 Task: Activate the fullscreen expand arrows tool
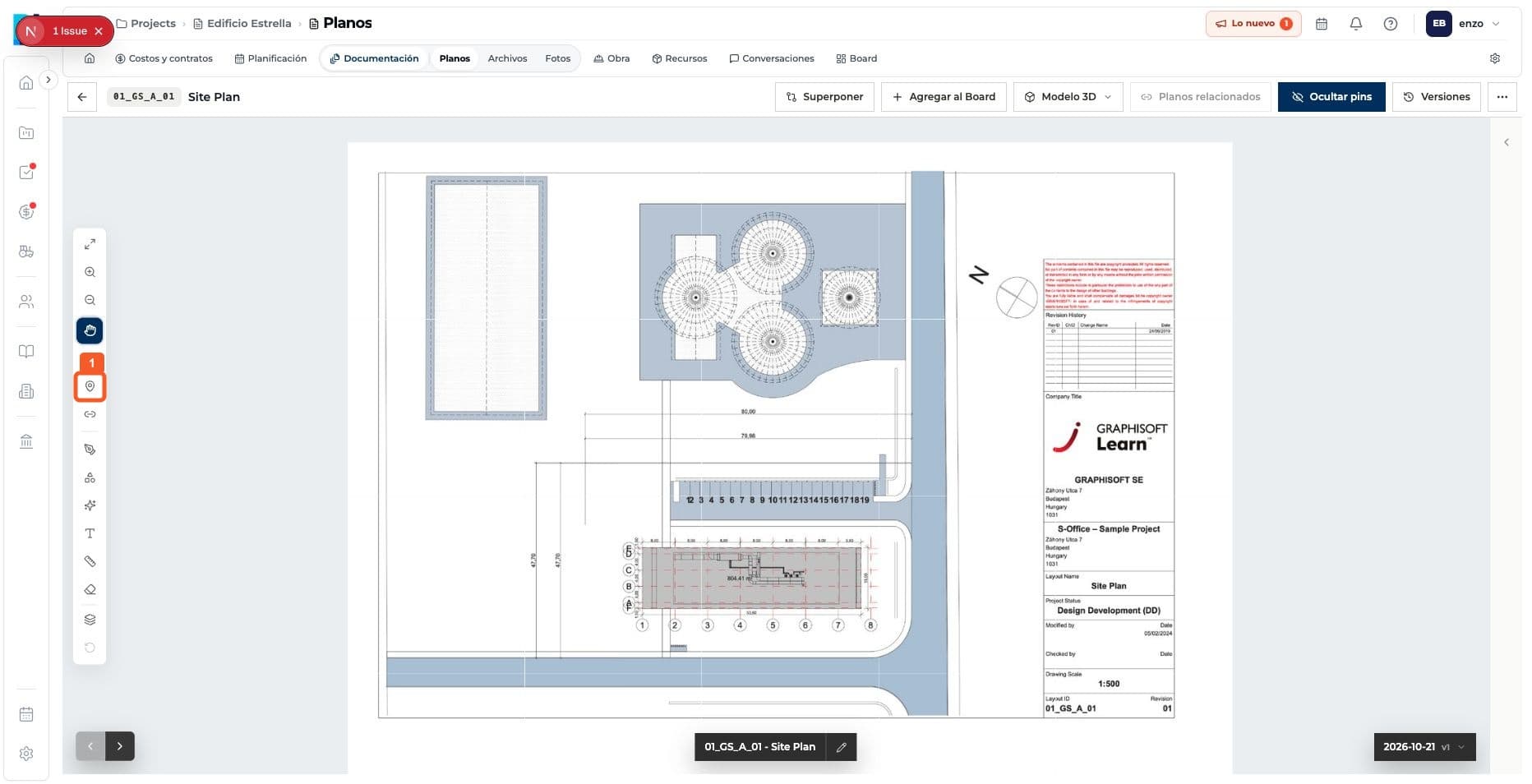coord(90,244)
